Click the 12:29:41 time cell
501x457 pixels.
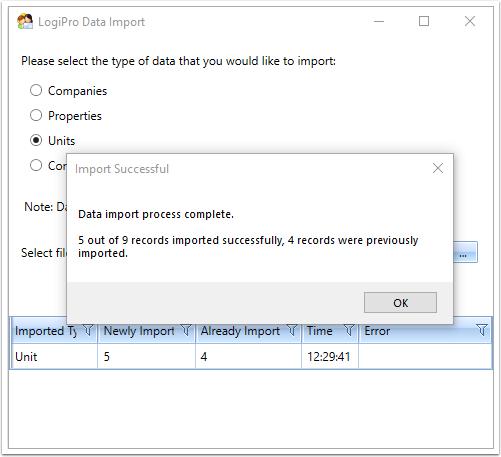(329, 357)
